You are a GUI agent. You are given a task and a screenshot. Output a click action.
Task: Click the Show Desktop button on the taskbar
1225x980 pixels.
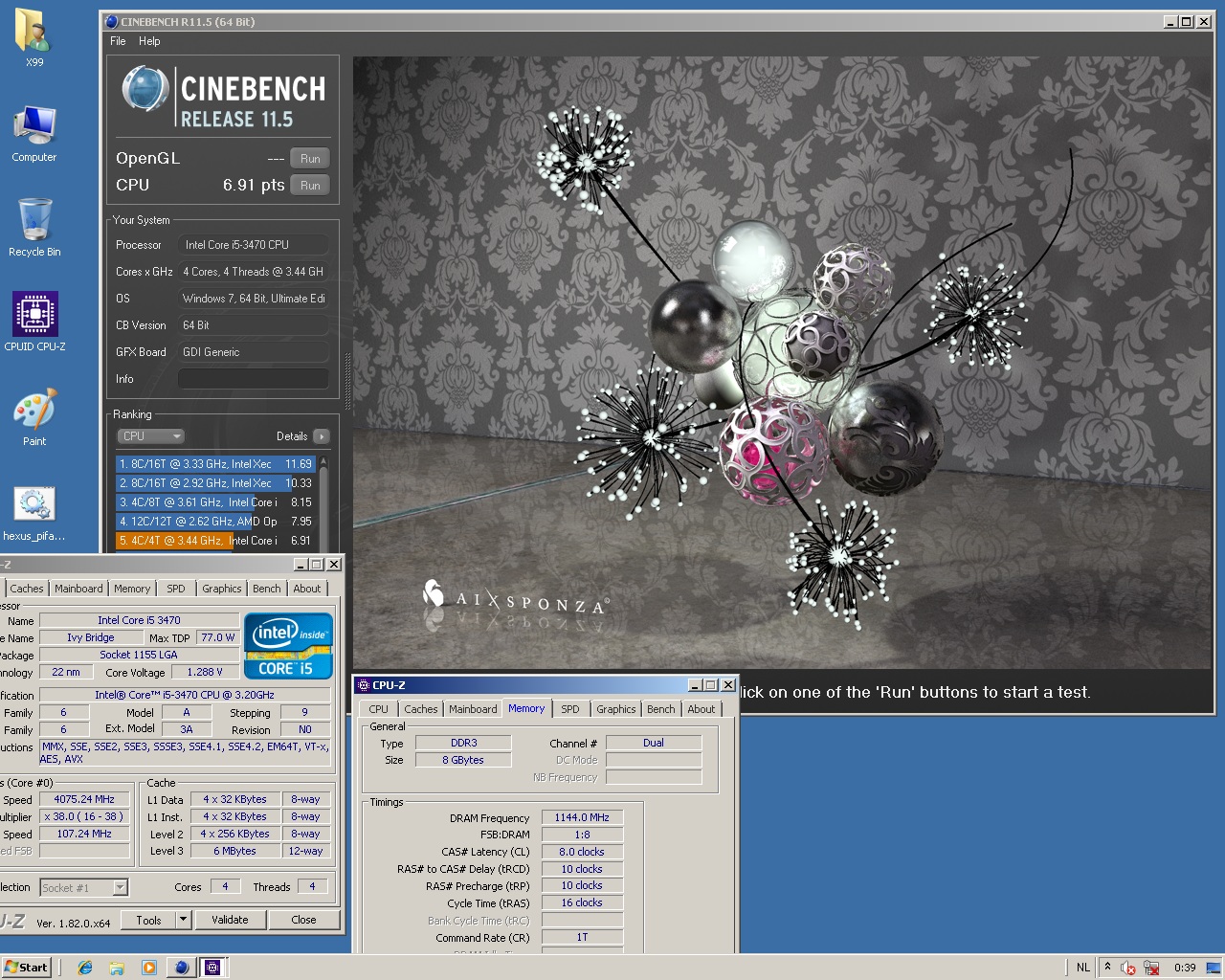point(1214,968)
